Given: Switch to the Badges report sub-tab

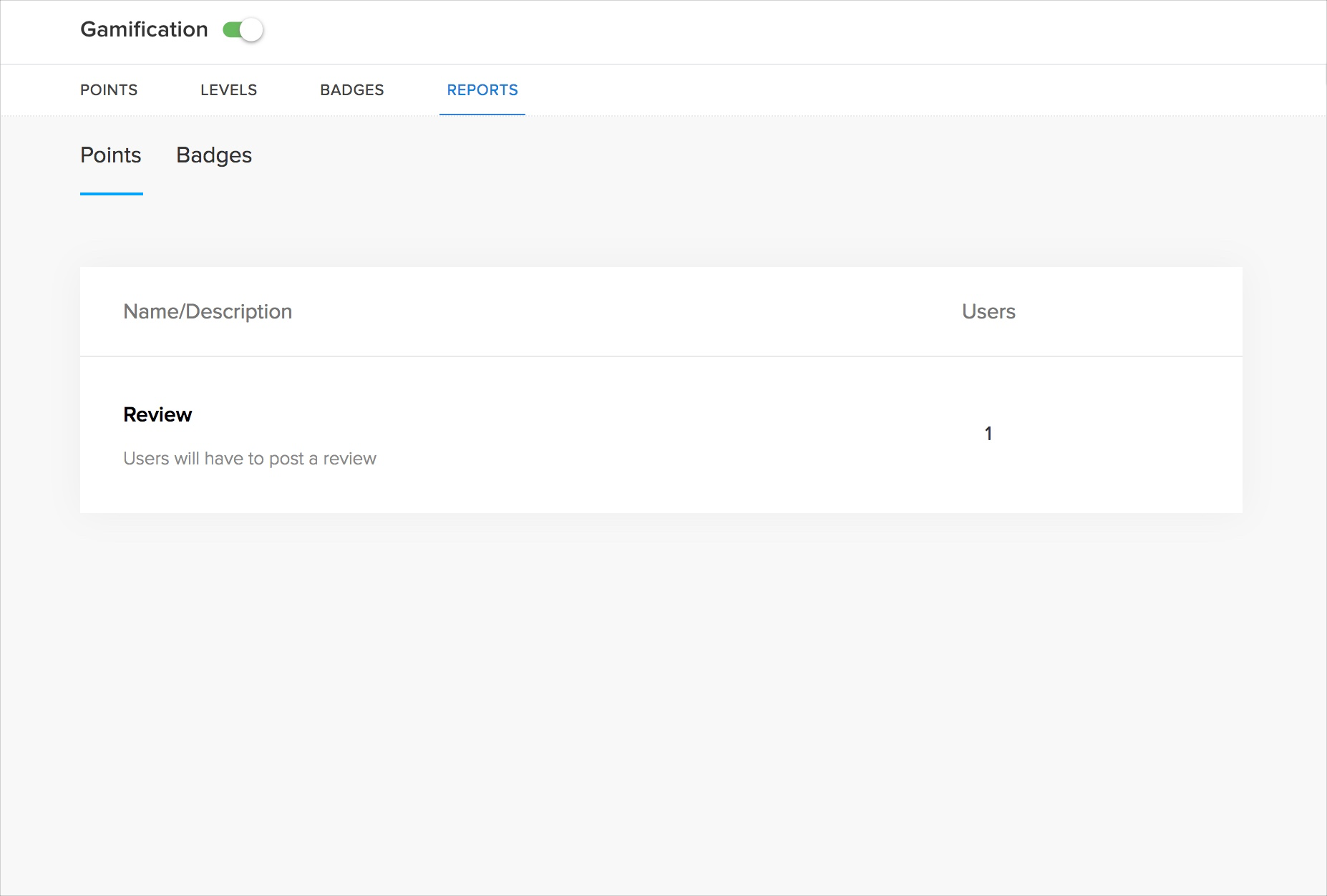Looking at the screenshot, I should (214, 155).
